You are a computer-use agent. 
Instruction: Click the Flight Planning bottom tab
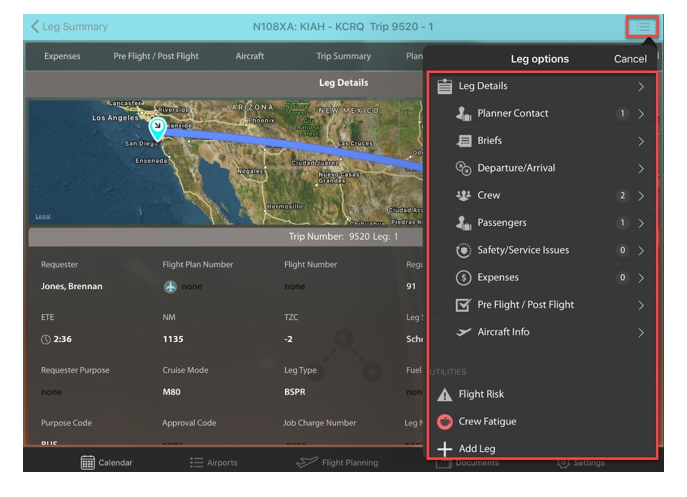pyautogui.click(x=337, y=463)
